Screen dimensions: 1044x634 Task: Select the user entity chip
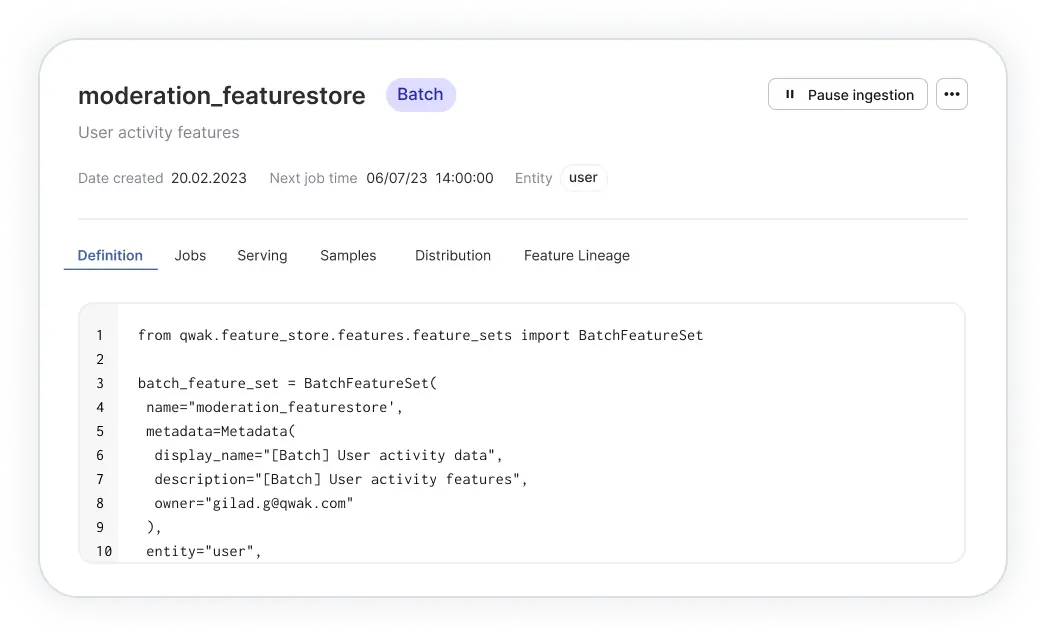point(583,178)
